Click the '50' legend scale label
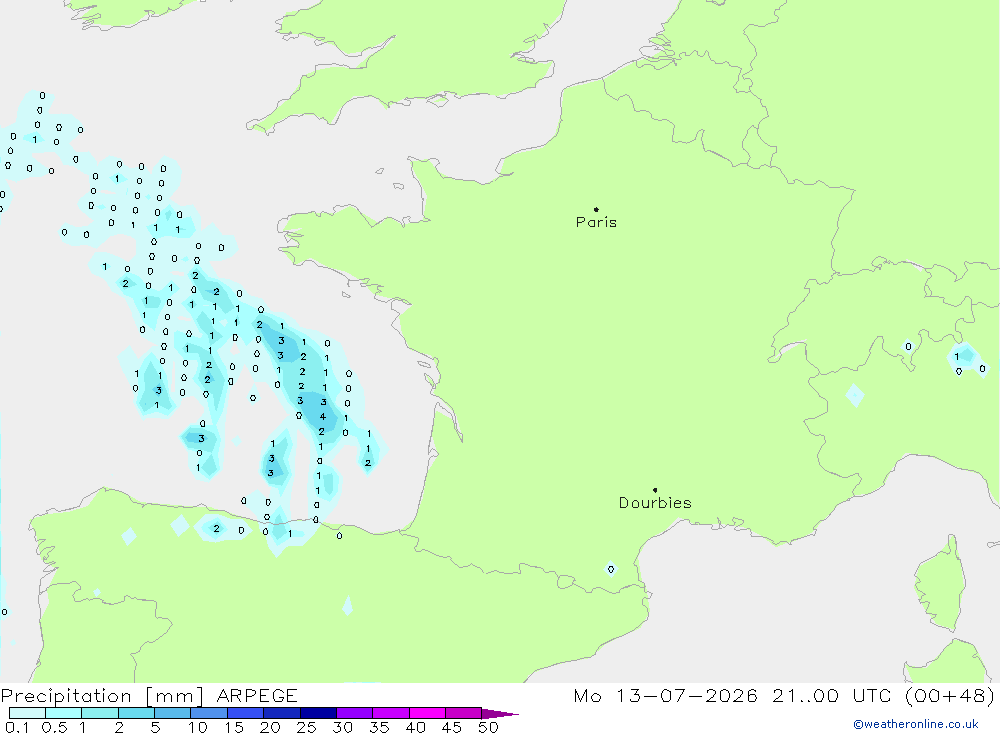Screen dimensions: 1000x733 (x=488, y=727)
